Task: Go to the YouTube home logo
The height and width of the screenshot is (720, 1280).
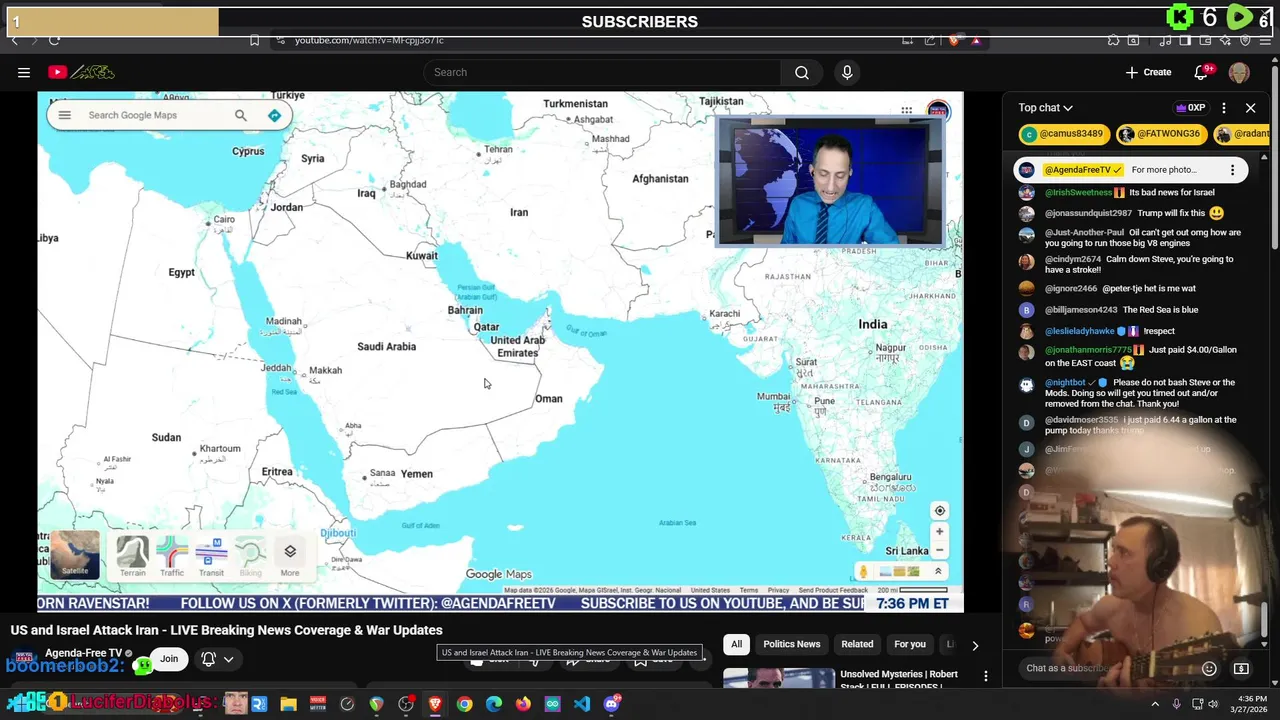Action: [81, 72]
